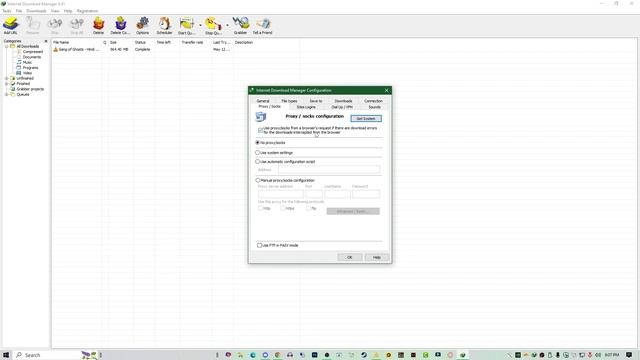Click the Stop Queue toolbar icon

tap(213, 25)
